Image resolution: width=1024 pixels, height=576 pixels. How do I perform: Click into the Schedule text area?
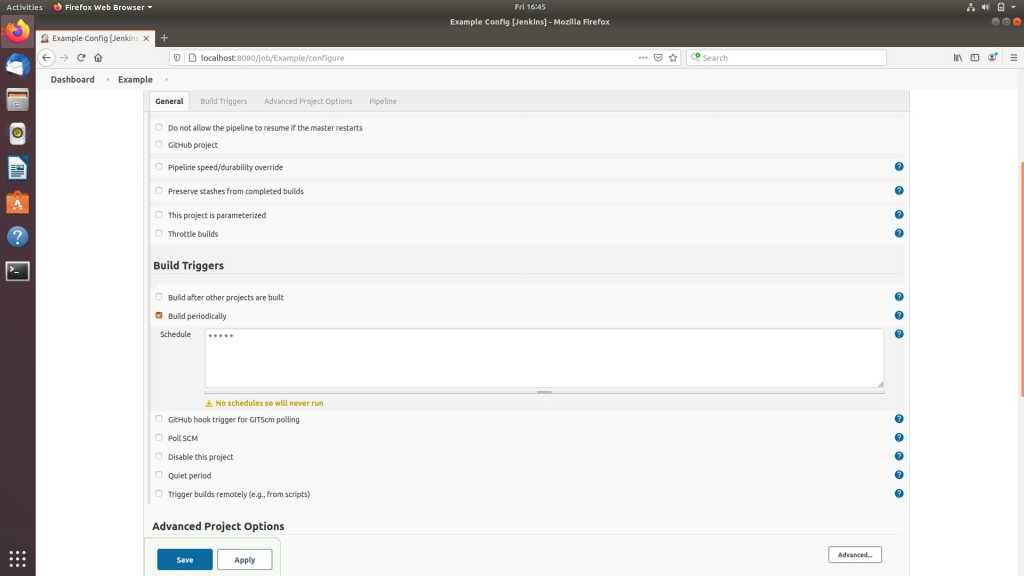click(x=543, y=357)
